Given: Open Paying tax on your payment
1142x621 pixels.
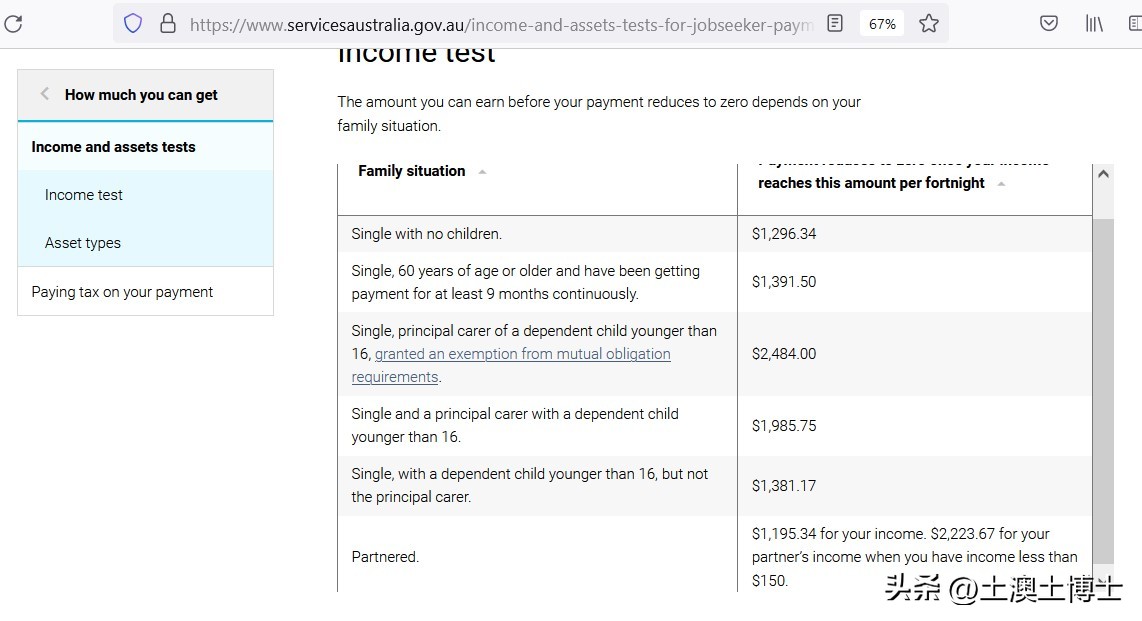Looking at the screenshot, I should [x=122, y=292].
